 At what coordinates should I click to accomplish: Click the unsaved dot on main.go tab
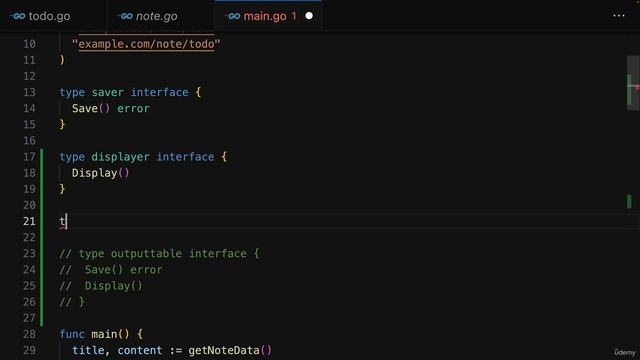coord(309,16)
